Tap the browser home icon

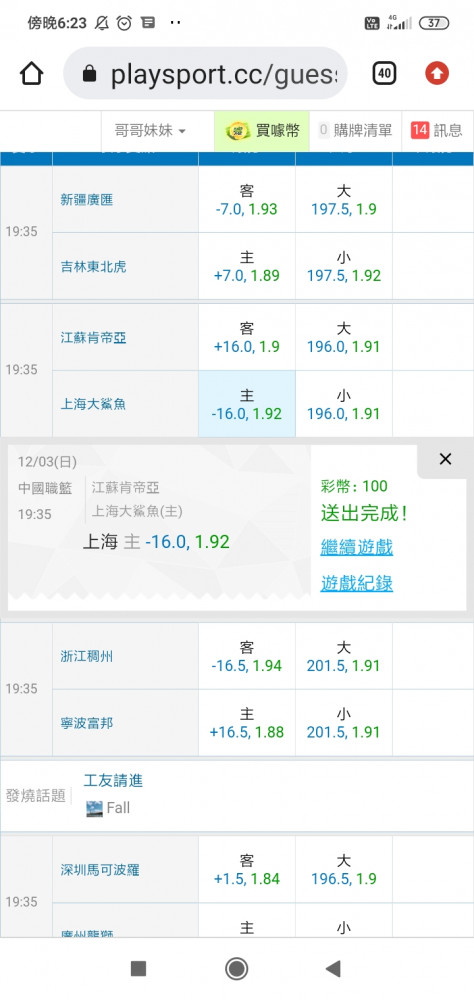click(32, 74)
